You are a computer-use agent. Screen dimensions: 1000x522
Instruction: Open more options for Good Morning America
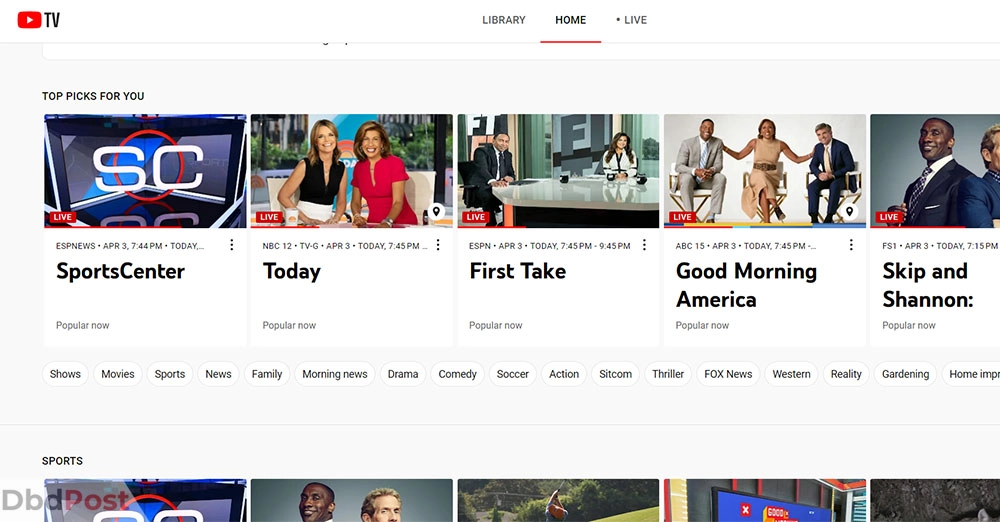(851, 245)
